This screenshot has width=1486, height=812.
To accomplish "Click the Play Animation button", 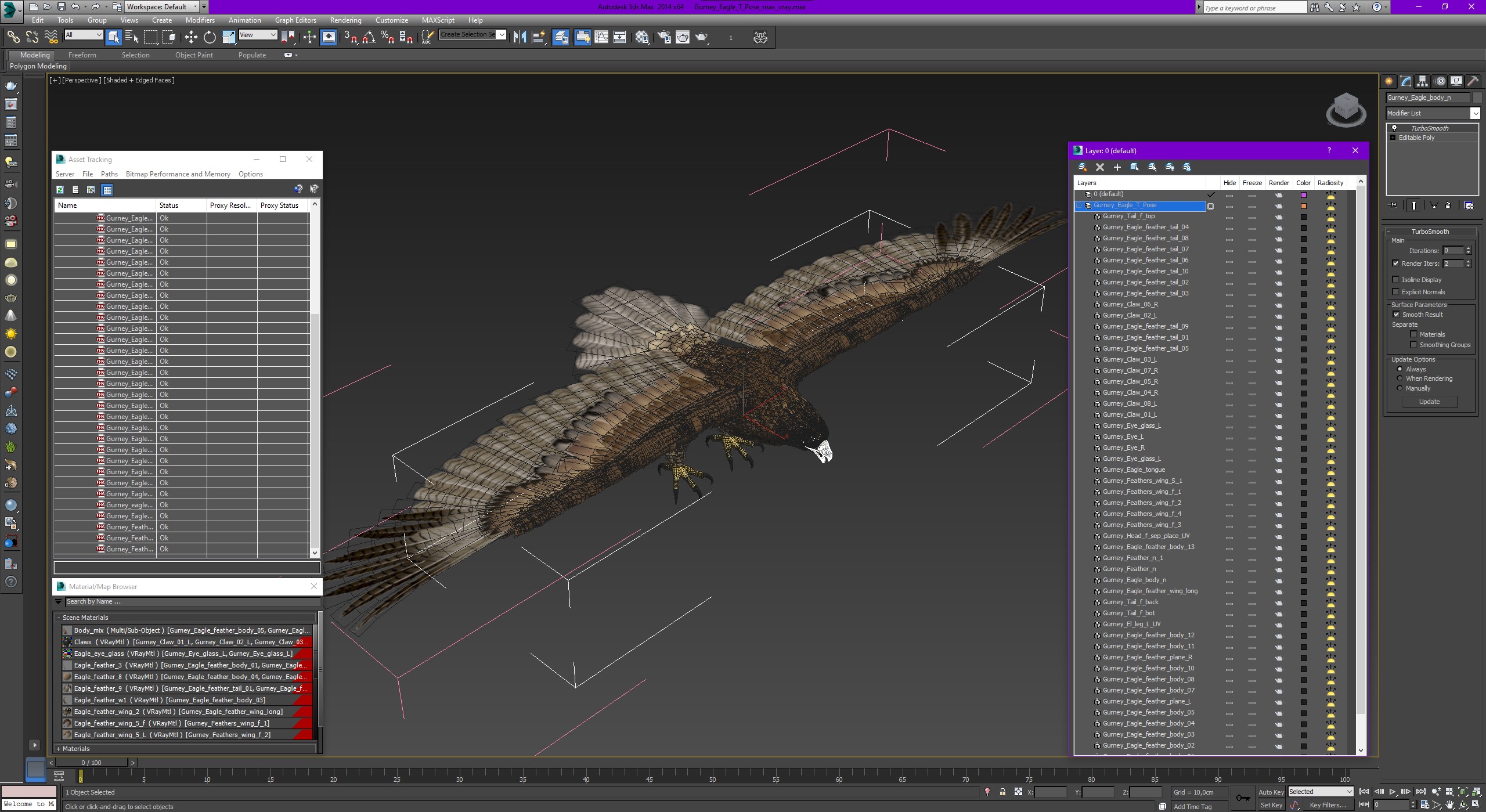I will click(x=1392, y=792).
